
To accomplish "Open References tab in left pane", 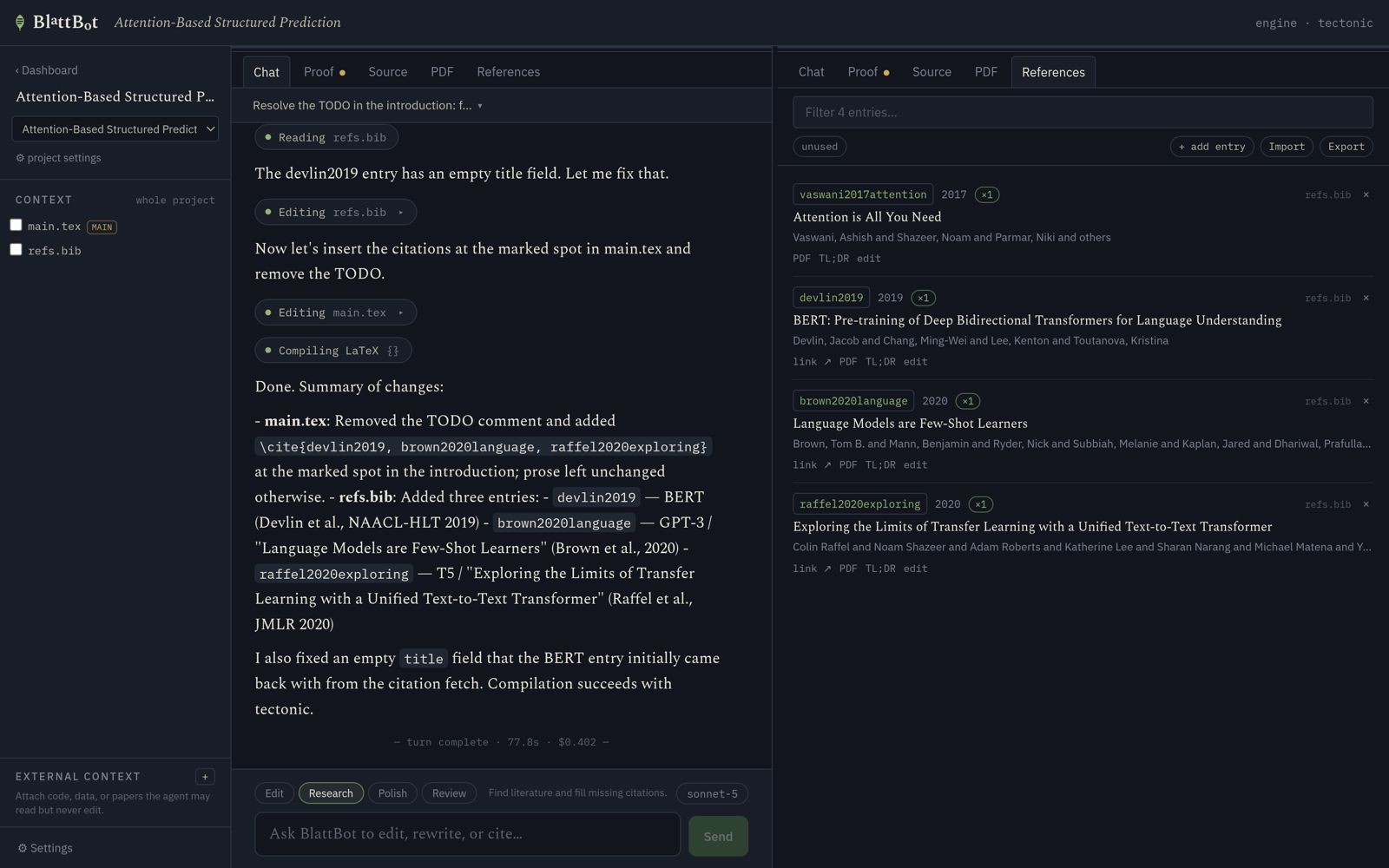I will coord(509,72).
